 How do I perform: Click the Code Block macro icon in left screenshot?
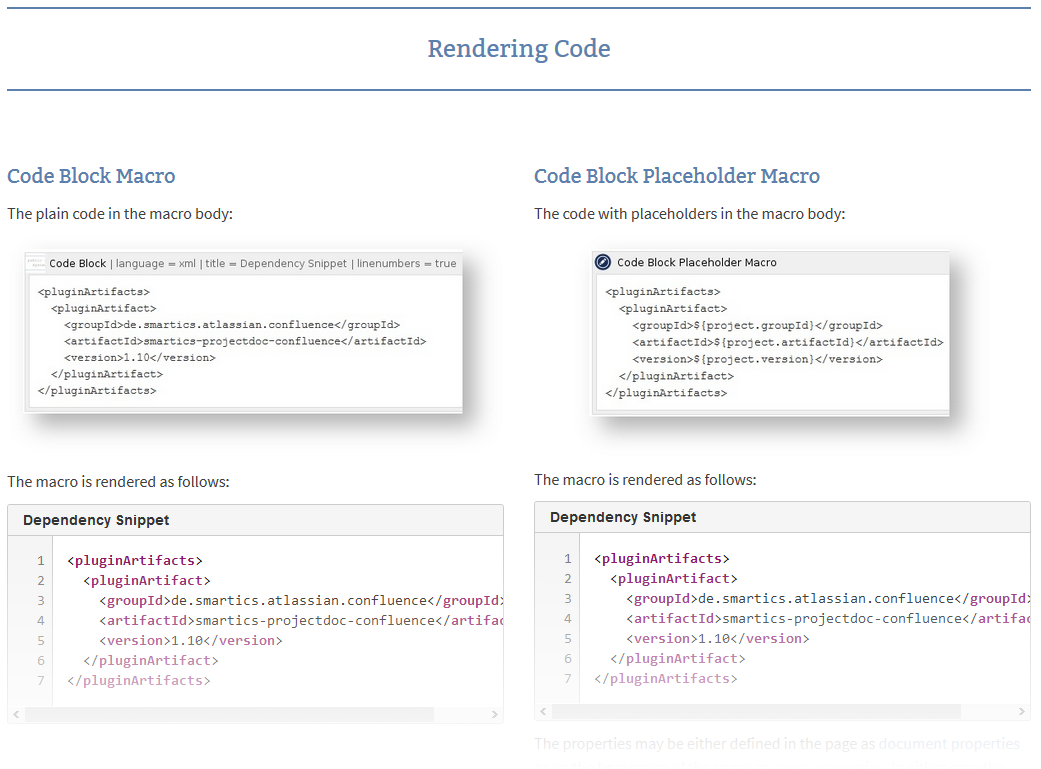point(36,263)
